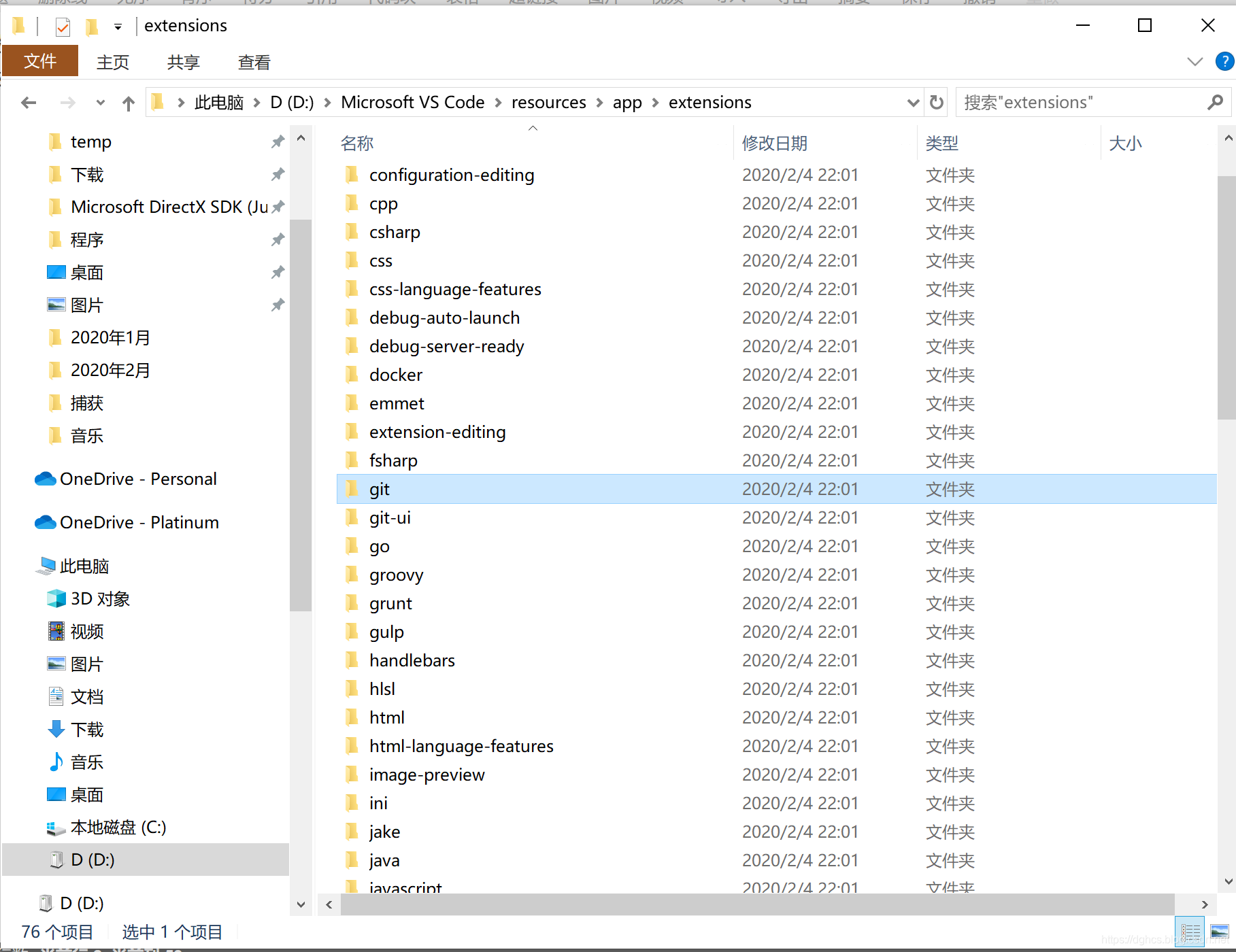1236x952 pixels.
Task: Open the 音乐 music note icon under 此电脑
Action: [56, 762]
